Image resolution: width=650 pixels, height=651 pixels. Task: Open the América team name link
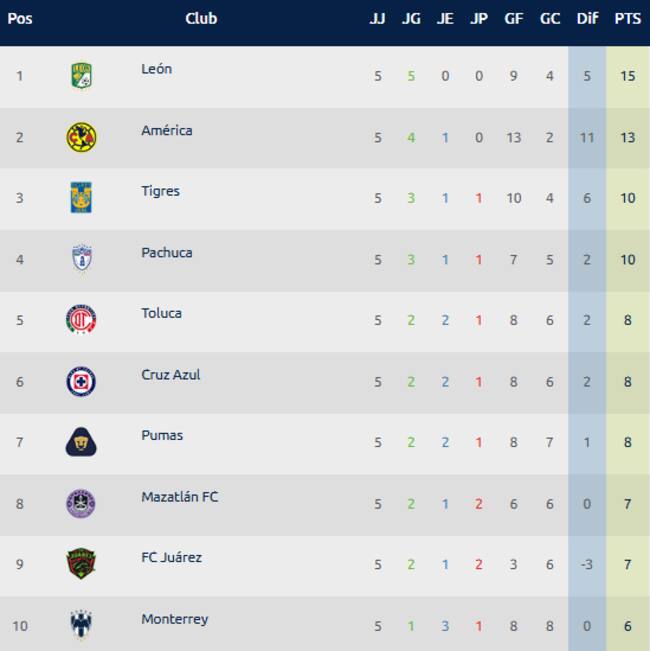point(166,130)
